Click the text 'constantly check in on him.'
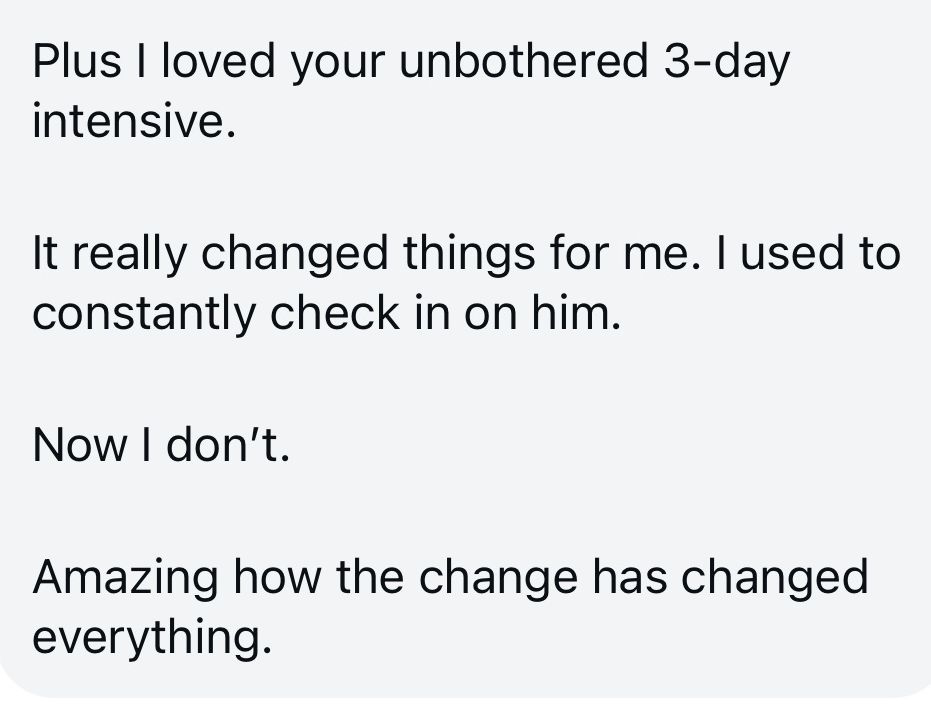Viewport: 931px width, 705px height. pyautogui.click(x=326, y=312)
